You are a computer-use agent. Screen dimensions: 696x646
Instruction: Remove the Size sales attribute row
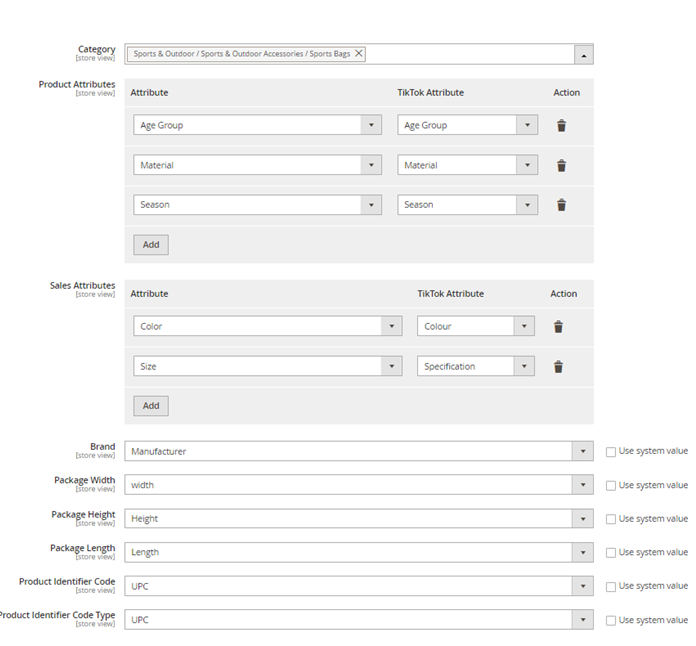[558, 367]
